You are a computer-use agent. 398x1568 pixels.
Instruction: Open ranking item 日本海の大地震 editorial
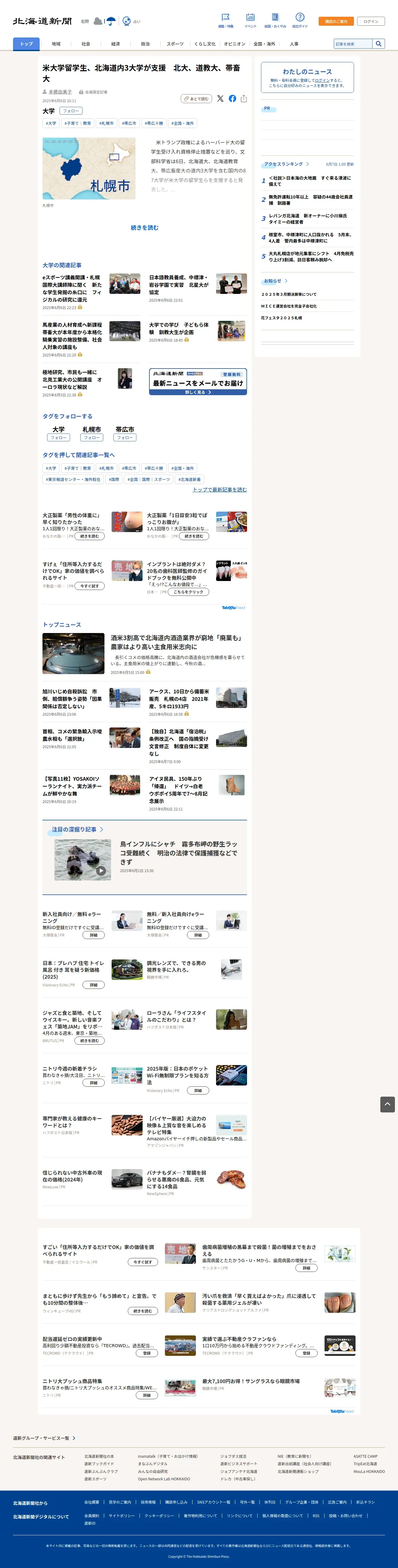311,181
